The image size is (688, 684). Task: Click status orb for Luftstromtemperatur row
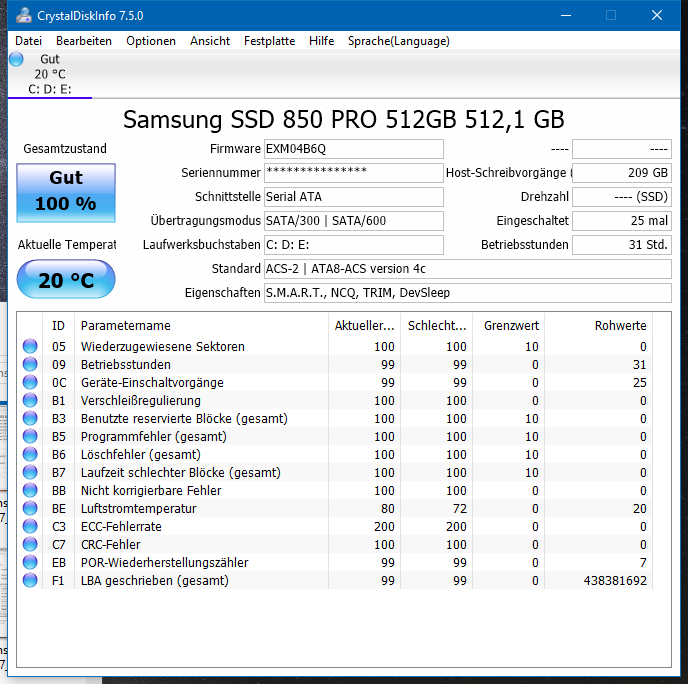point(30,508)
